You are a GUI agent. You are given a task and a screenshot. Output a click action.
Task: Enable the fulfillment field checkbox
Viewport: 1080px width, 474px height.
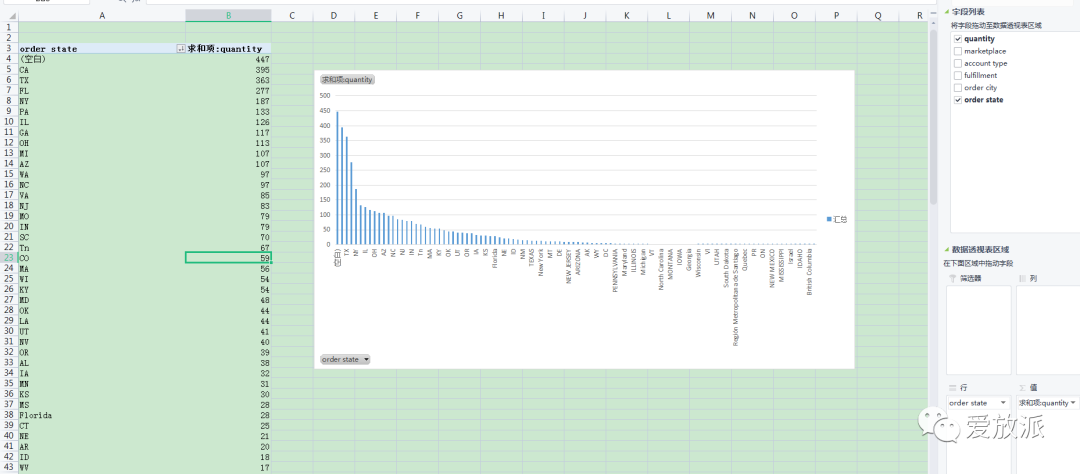point(958,75)
